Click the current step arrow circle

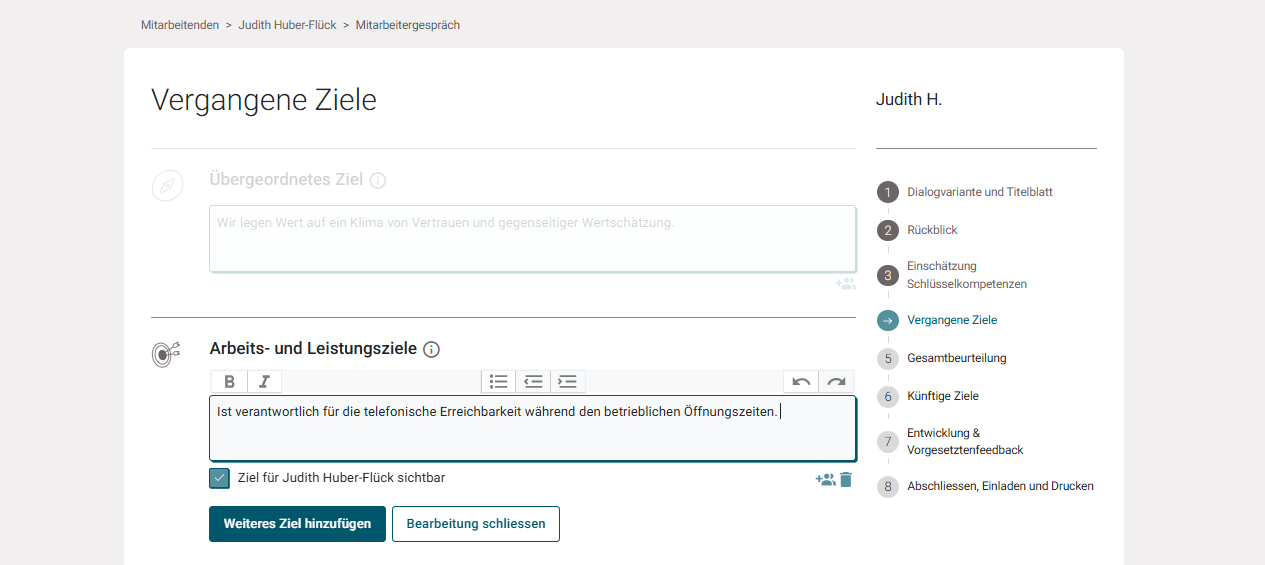(x=888, y=320)
